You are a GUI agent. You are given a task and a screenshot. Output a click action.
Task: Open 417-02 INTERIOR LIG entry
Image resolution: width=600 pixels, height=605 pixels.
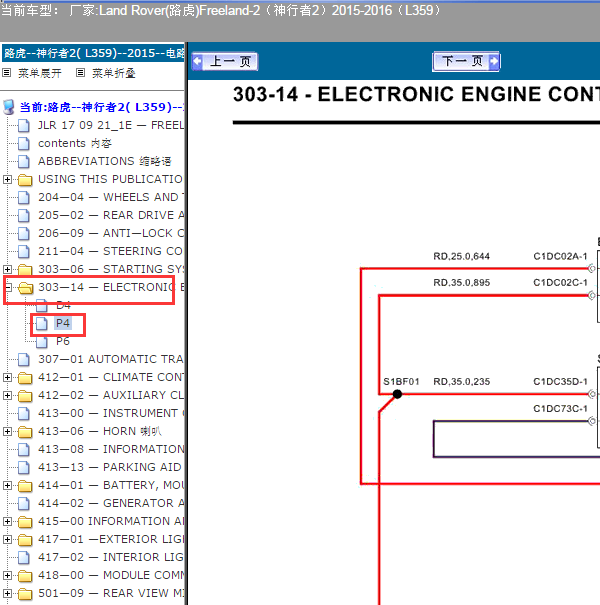point(111,558)
